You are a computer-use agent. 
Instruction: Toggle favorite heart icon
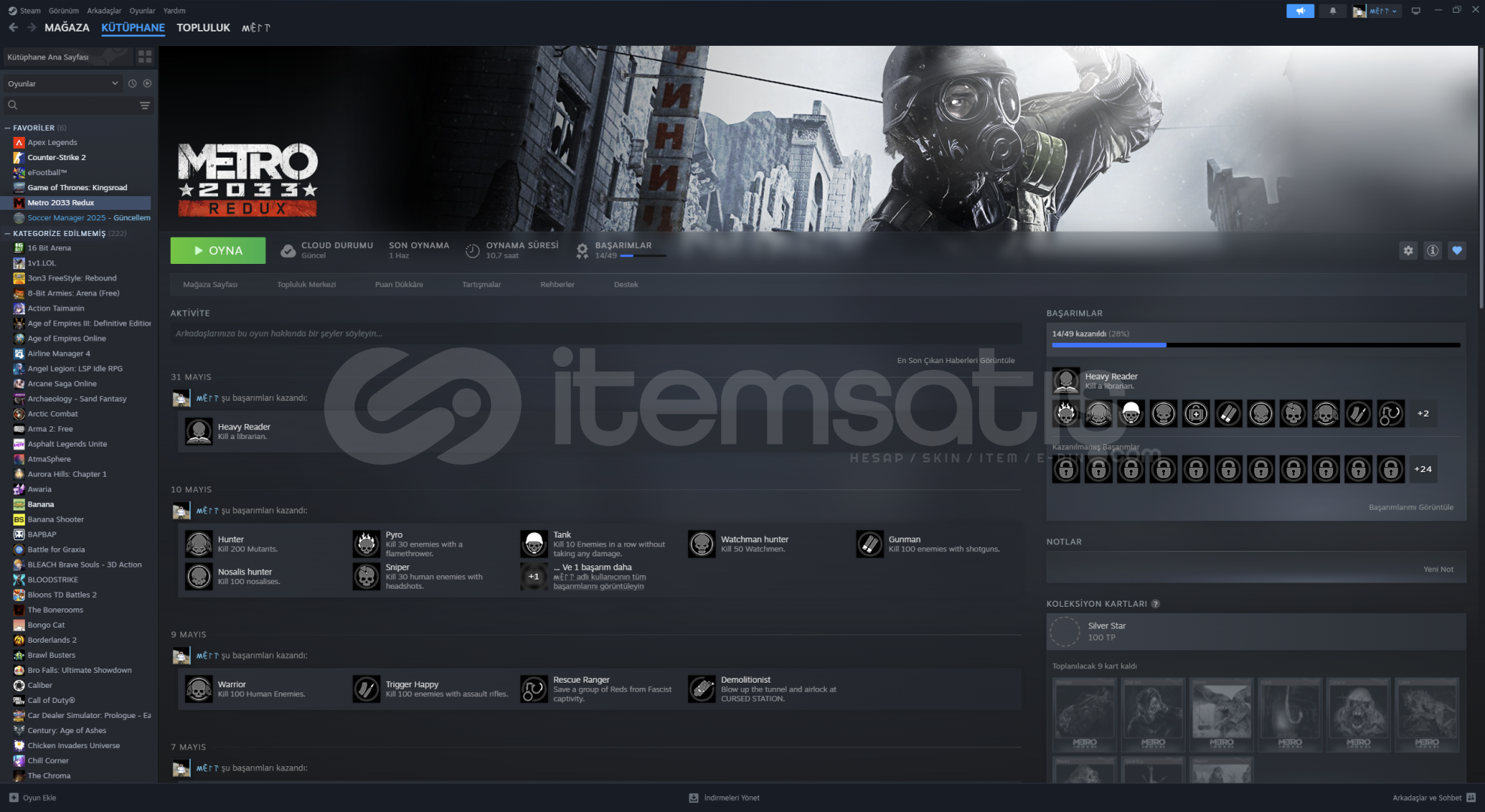pos(1457,250)
